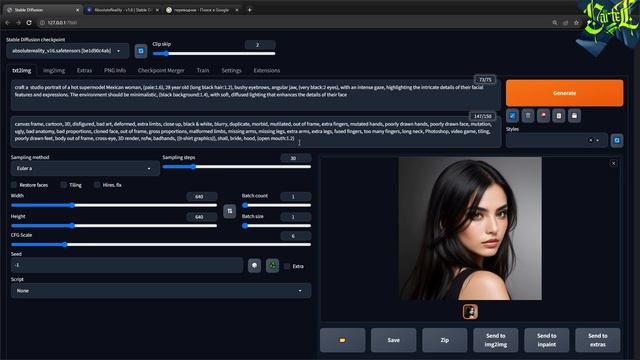Close the image preview with X
This screenshot has height=360, width=640.
[613, 163]
